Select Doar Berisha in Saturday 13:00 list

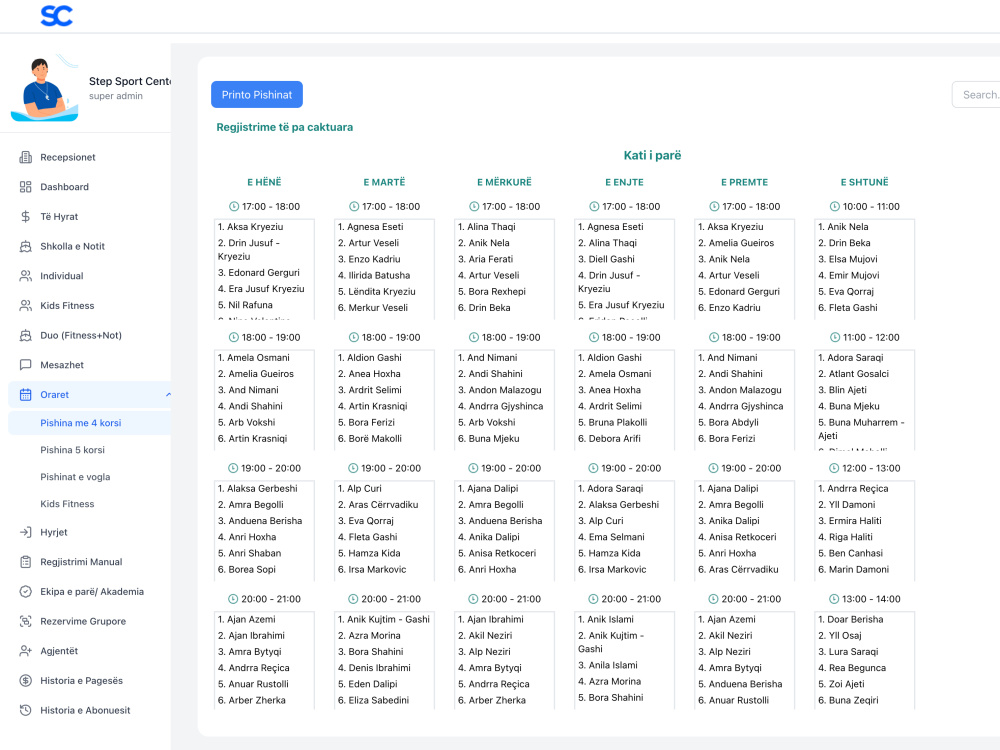[x=850, y=619]
